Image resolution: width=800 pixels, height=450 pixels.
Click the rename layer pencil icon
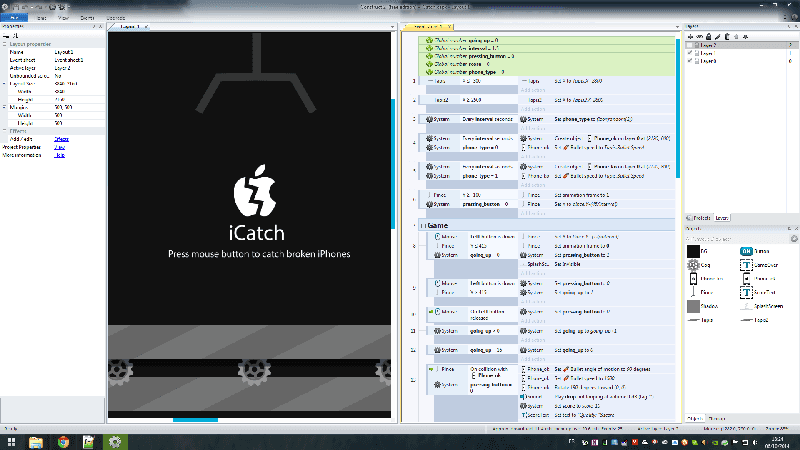(x=718, y=37)
